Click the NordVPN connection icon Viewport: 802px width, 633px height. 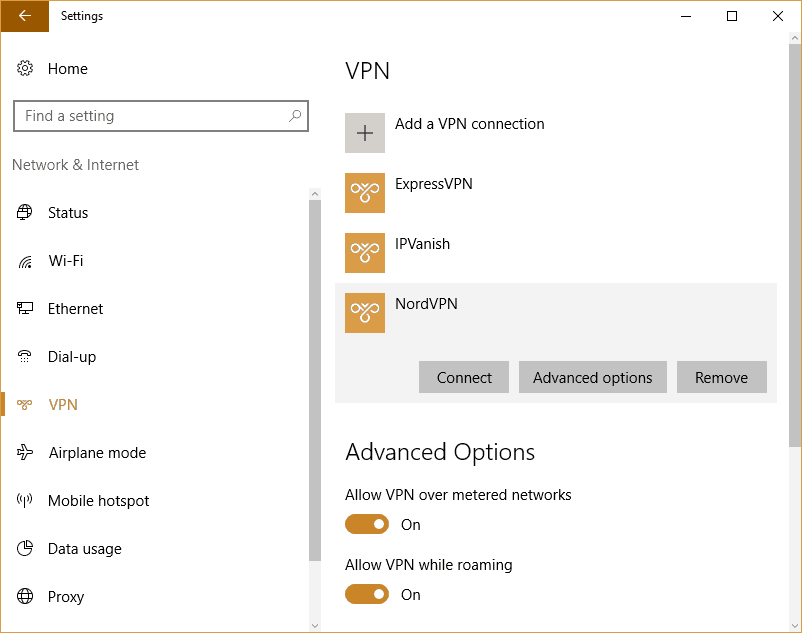[x=365, y=313]
